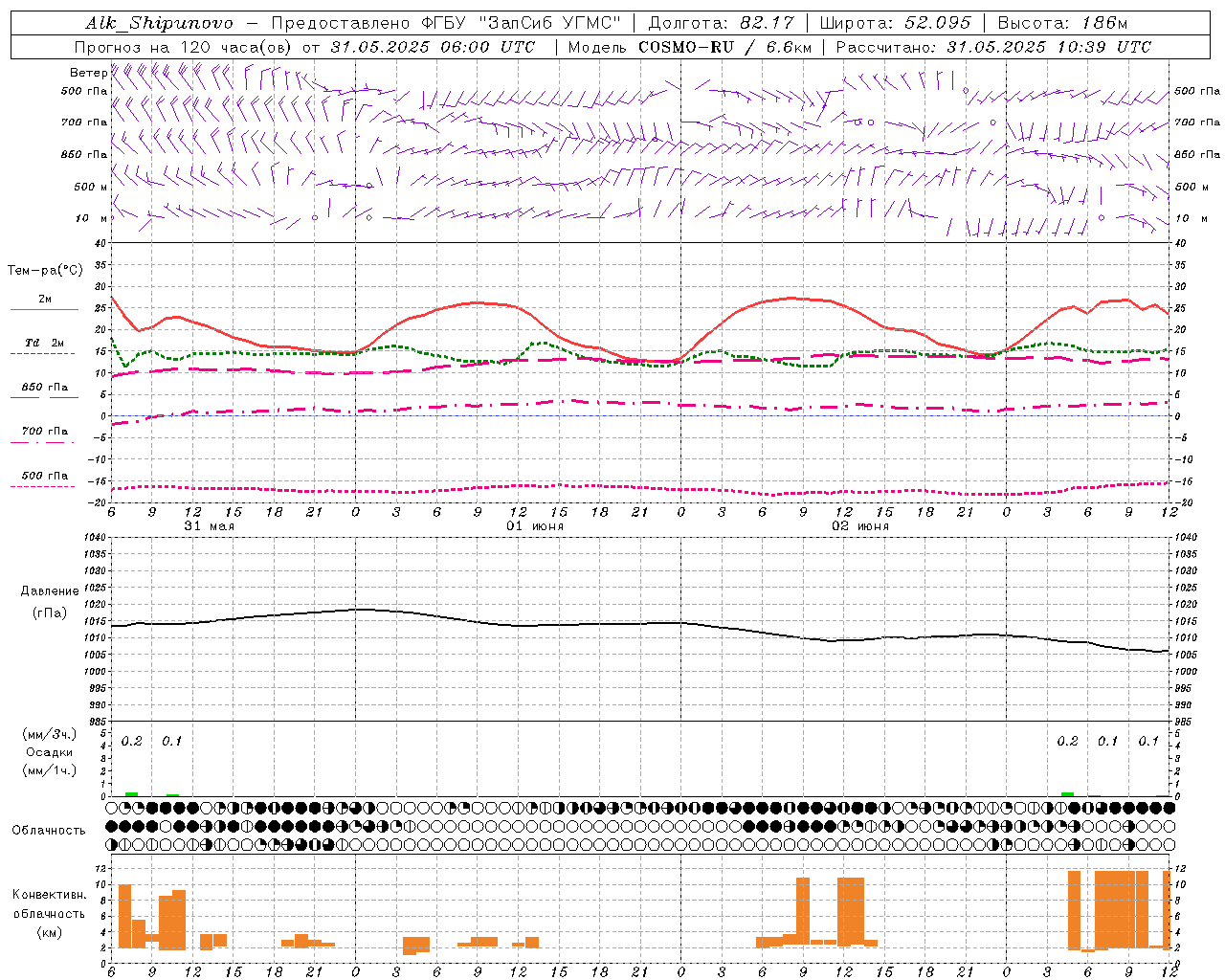The width and height of the screenshot is (1225, 980).
Task: Select the 'Долгота: 82.17' longitude text
Action: coord(722,23)
